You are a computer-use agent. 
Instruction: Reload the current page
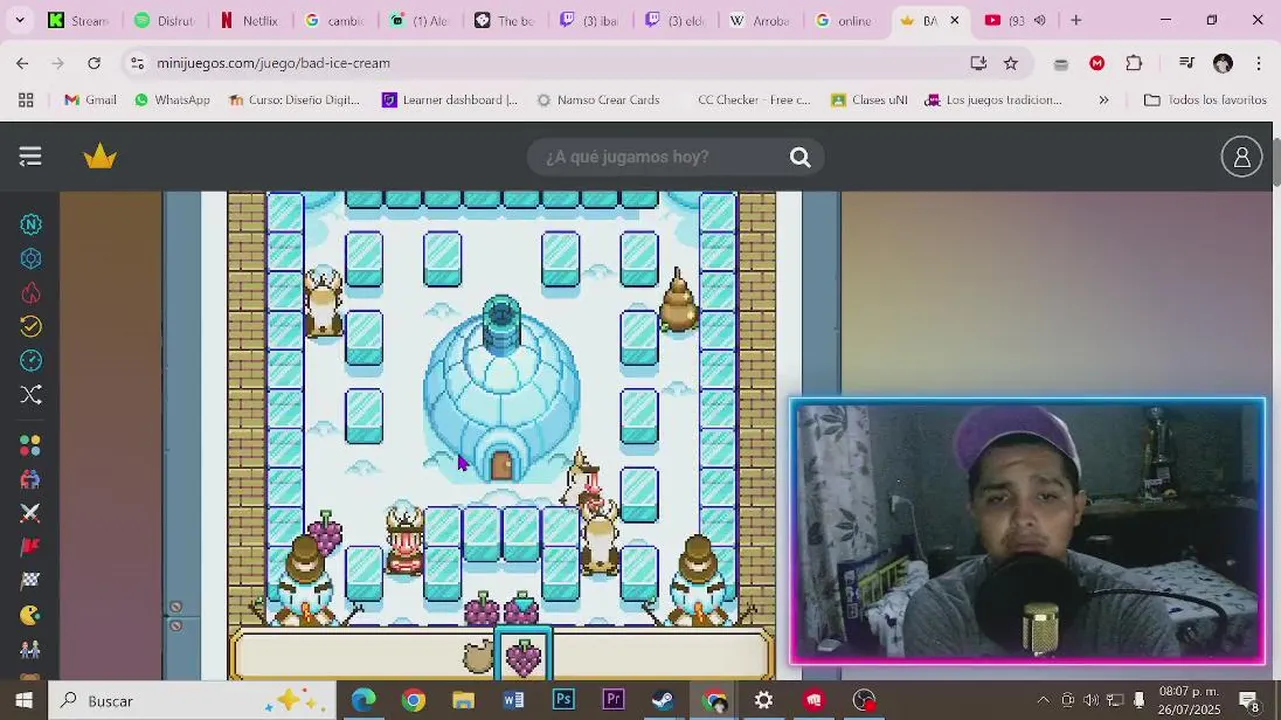pyautogui.click(x=94, y=63)
